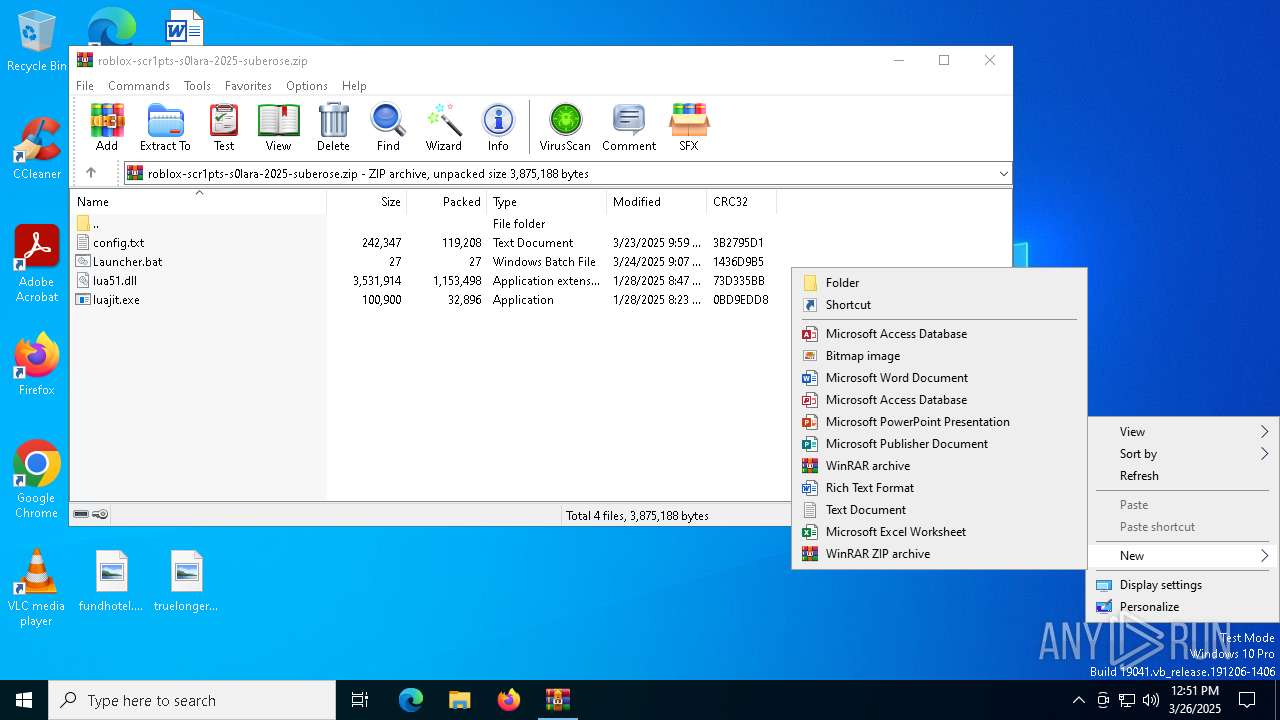Run the VirusScan icon
Image resolution: width=1280 pixels, height=720 pixels.
[x=565, y=127]
